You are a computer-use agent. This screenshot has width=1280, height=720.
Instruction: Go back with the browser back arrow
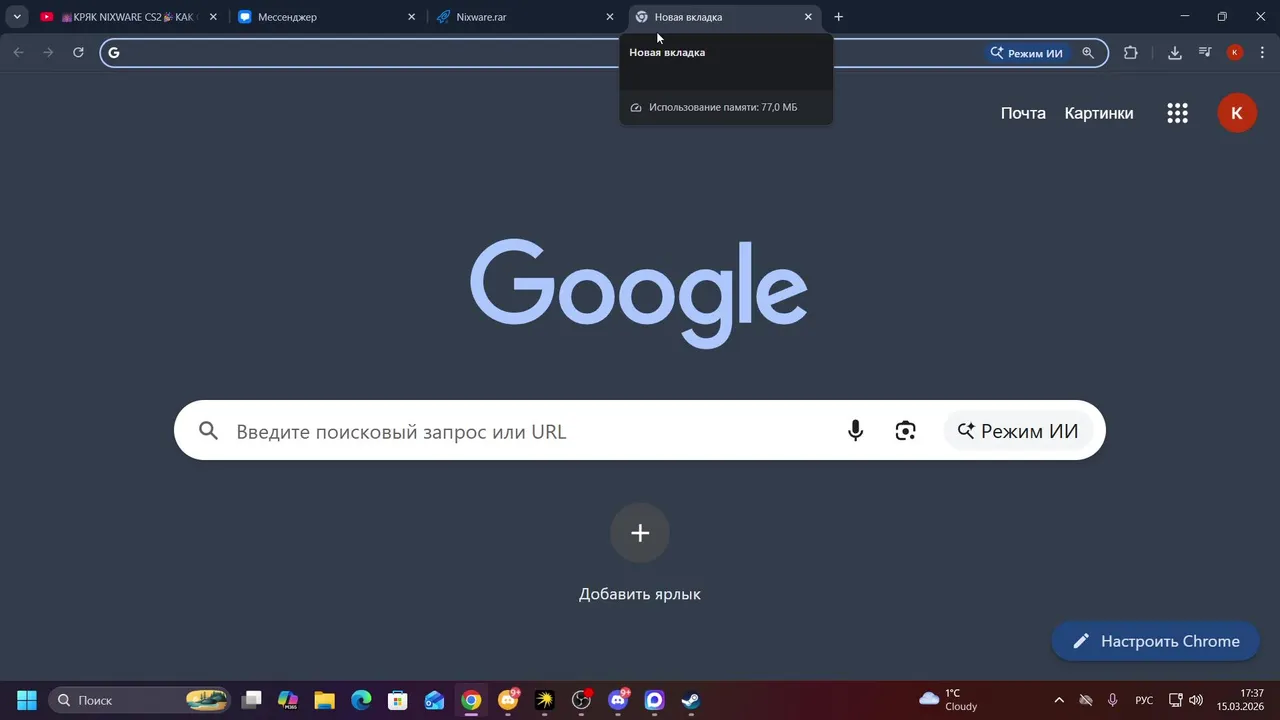[19, 52]
